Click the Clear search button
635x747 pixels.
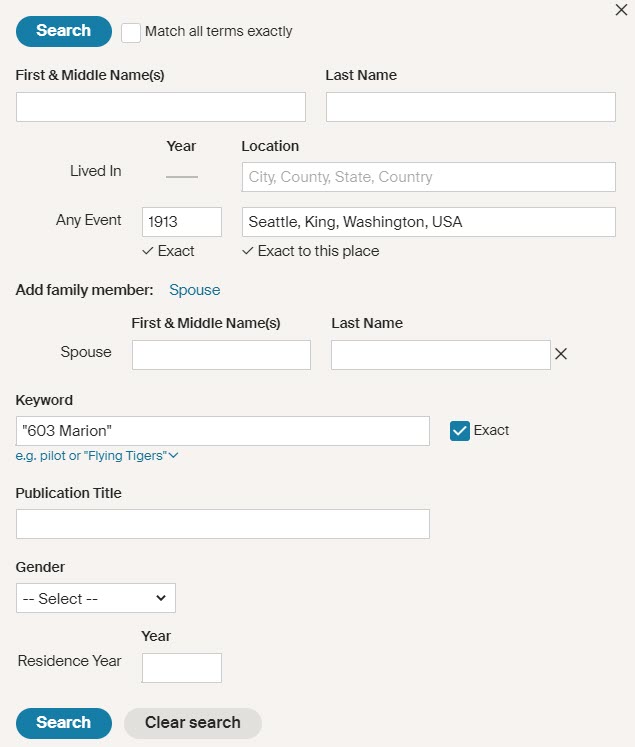192,723
